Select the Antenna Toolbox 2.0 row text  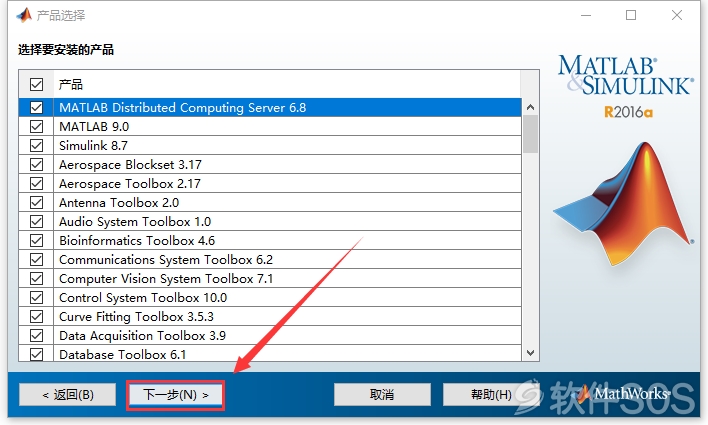pyautogui.click(x=119, y=202)
